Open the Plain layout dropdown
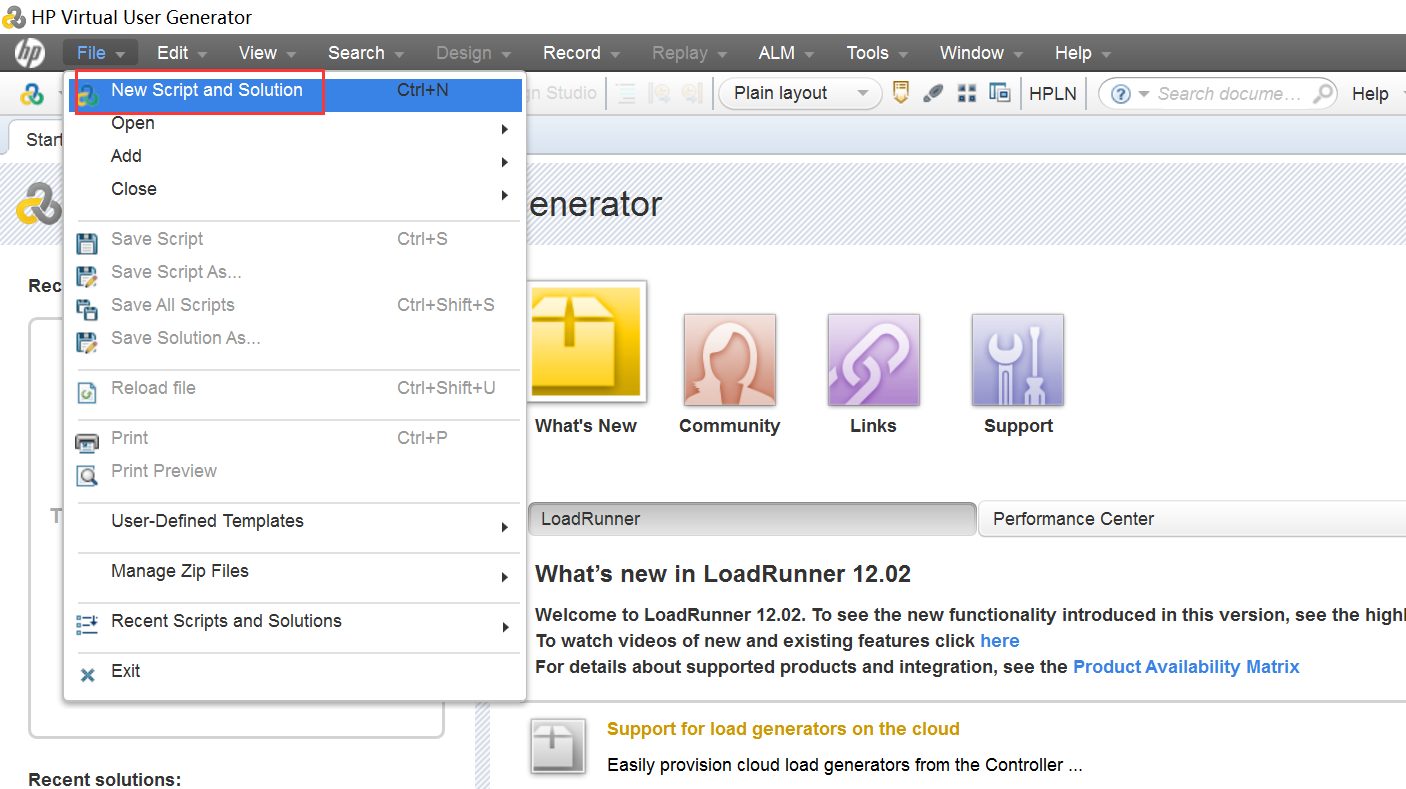 point(800,94)
